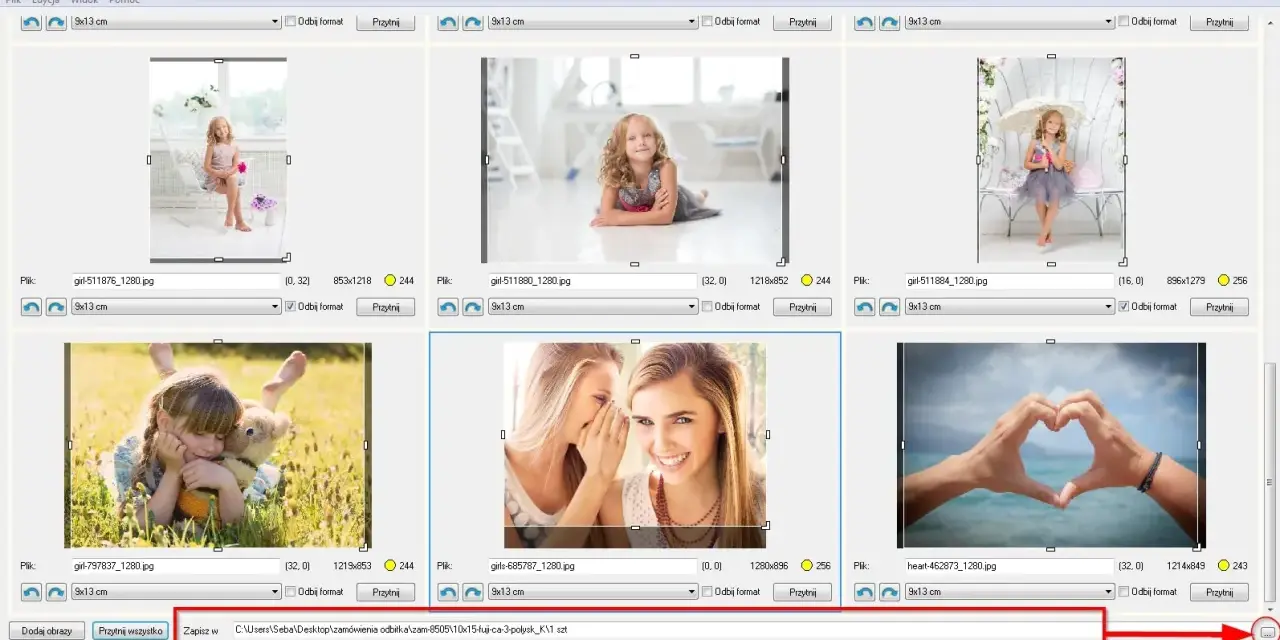Rotate girl-511880_1280.jpg to the right
This screenshot has width=1280, height=640.
[x=473, y=307]
